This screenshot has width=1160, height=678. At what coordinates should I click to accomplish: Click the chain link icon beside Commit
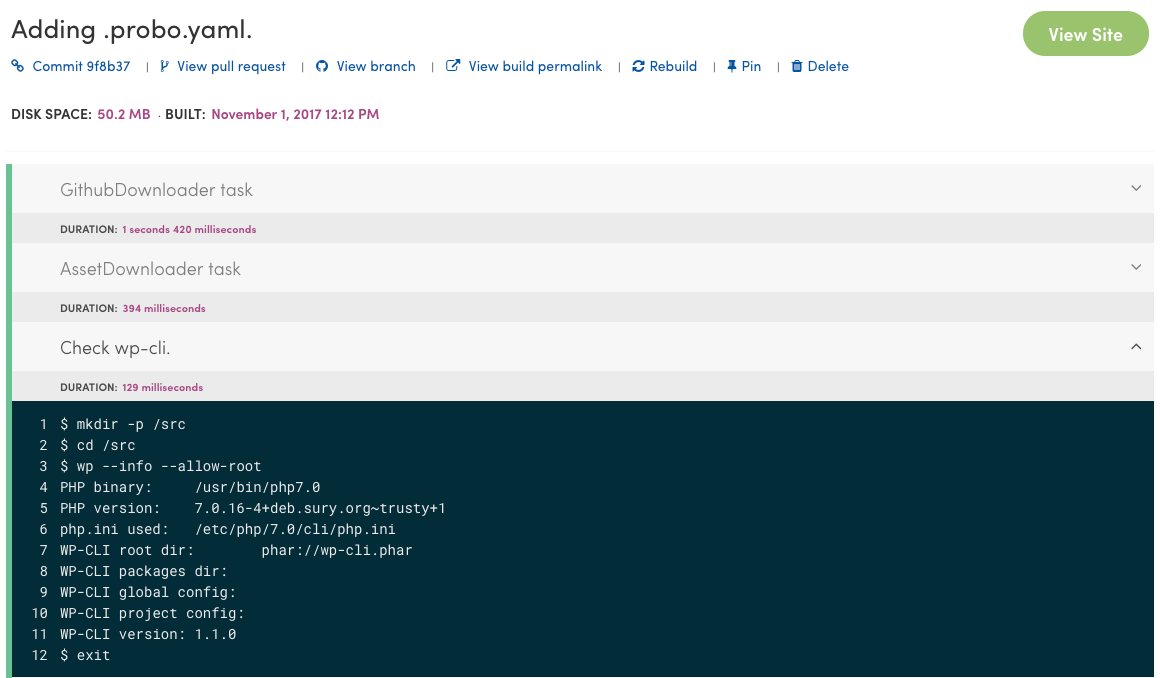[16, 66]
